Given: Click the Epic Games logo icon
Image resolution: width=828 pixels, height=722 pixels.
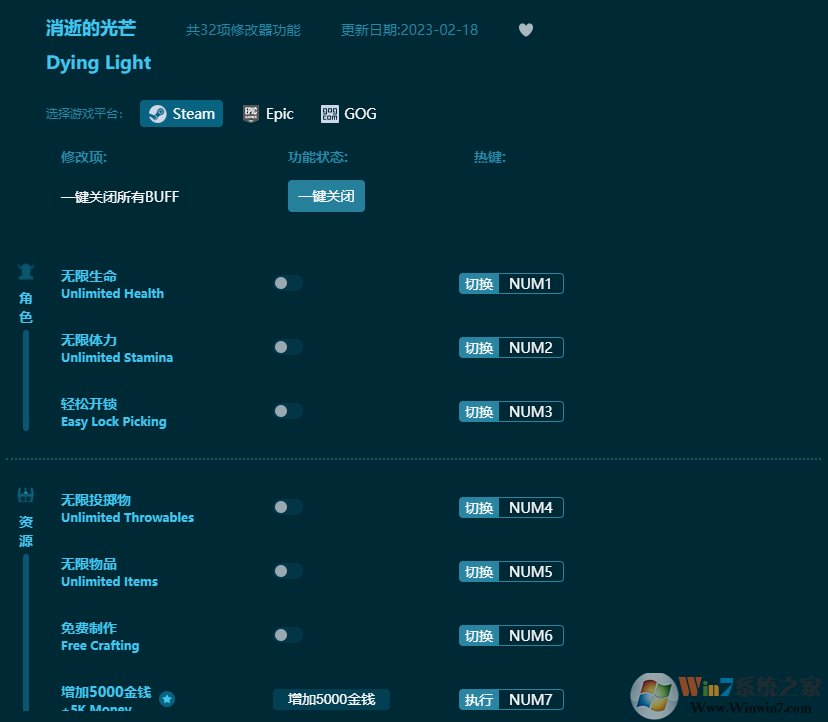Looking at the screenshot, I should pos(250,113).
